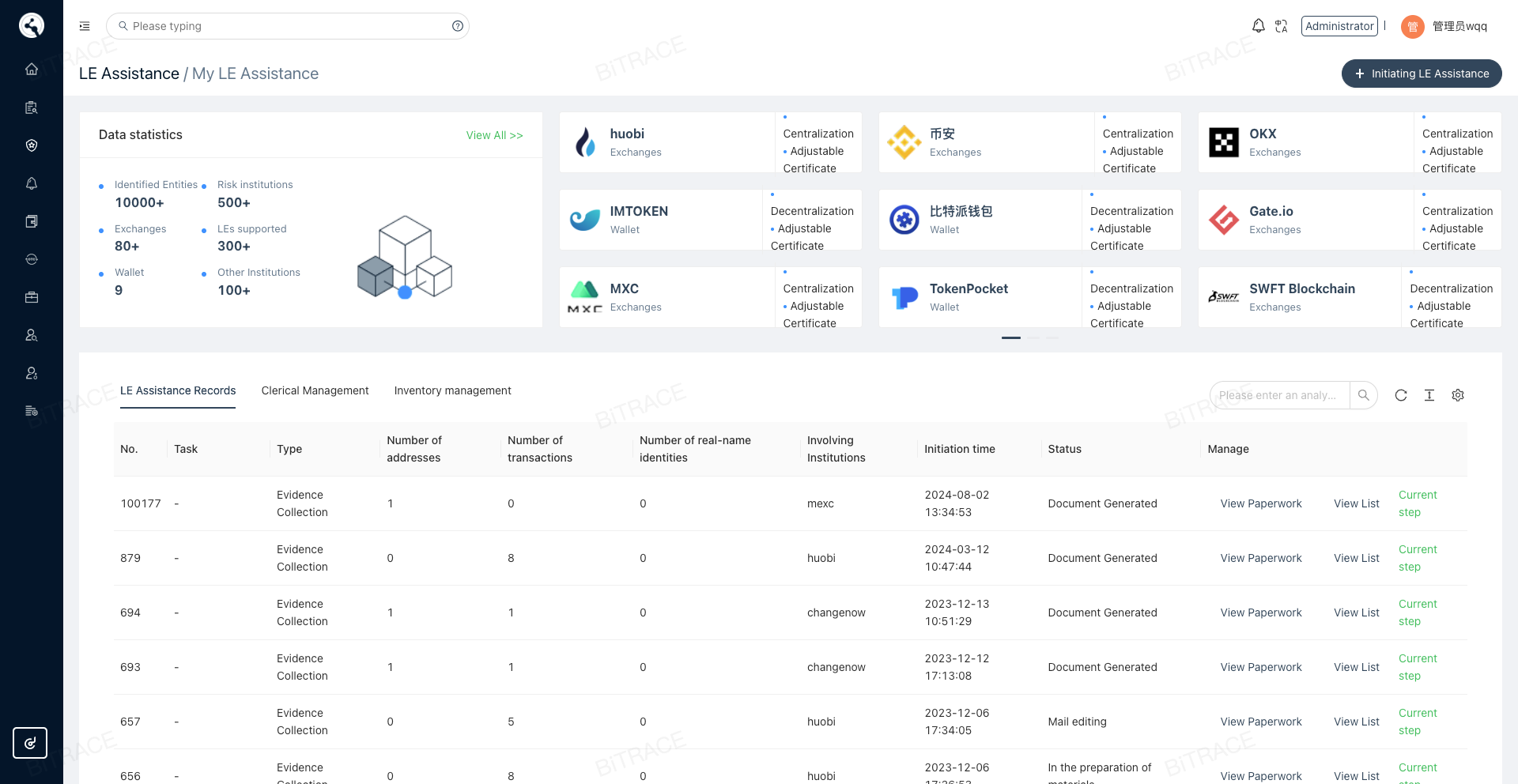
Task: Collapse the sidebar menu toggle icon
Action: tap(85, 26)
